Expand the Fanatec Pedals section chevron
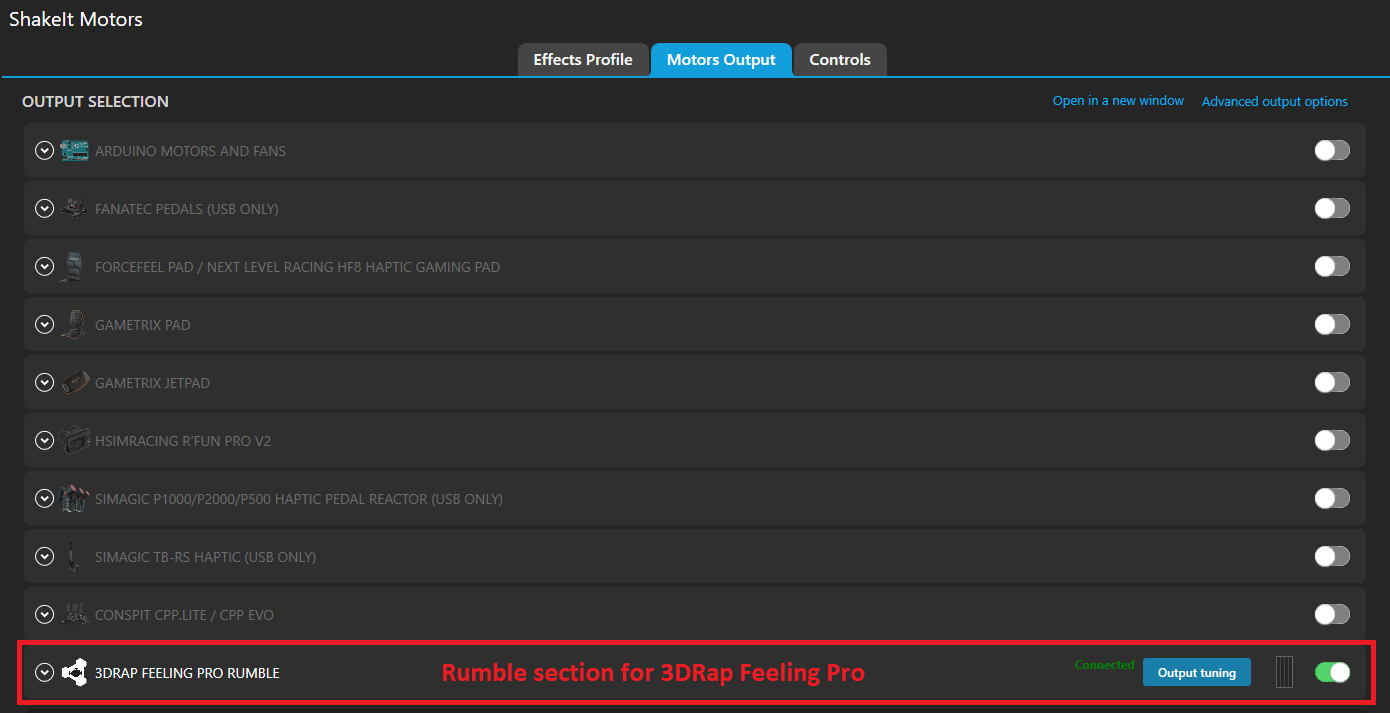Screen dimensions: 1390x713 [44, 209]
